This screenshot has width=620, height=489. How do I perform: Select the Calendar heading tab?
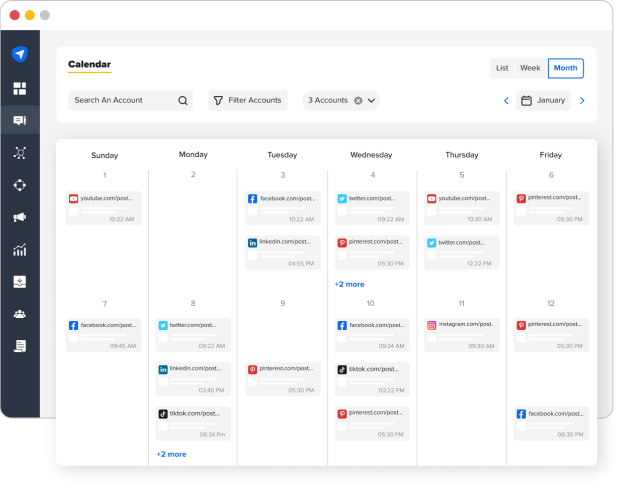coord(89,64)
